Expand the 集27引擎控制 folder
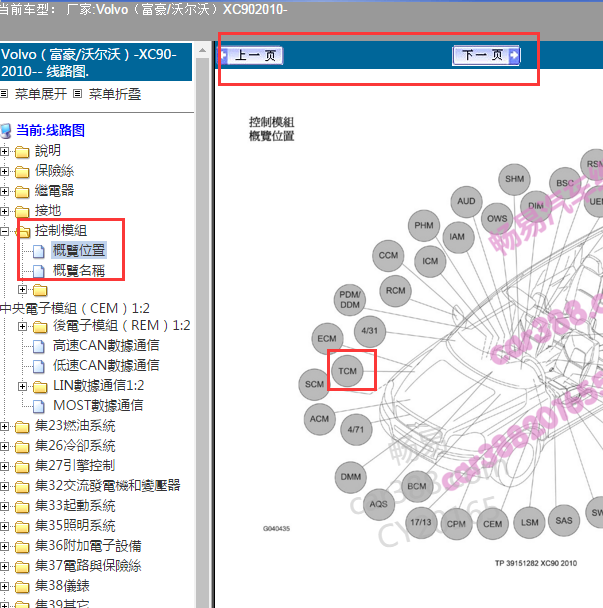Screen dimensions: 603x608 pos(5,466)
